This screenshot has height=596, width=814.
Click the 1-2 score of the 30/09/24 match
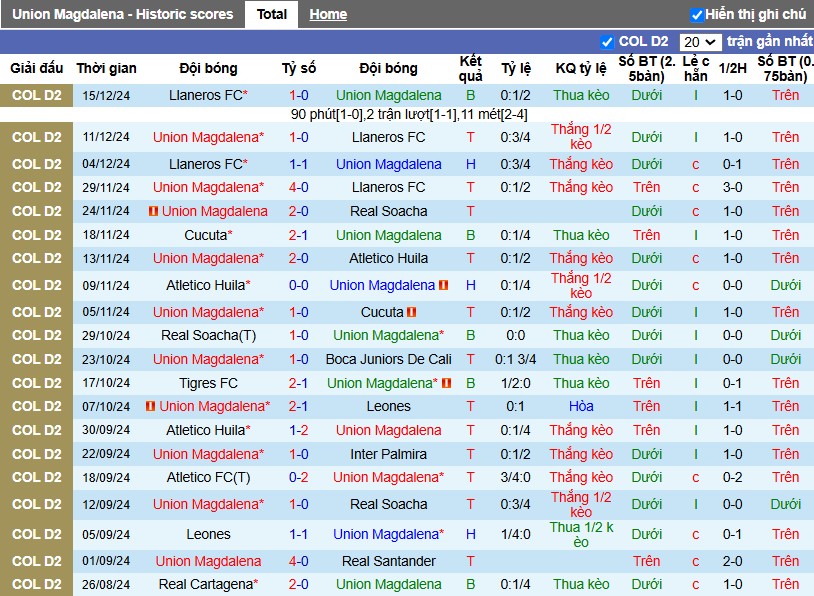(x=299, y=430)
